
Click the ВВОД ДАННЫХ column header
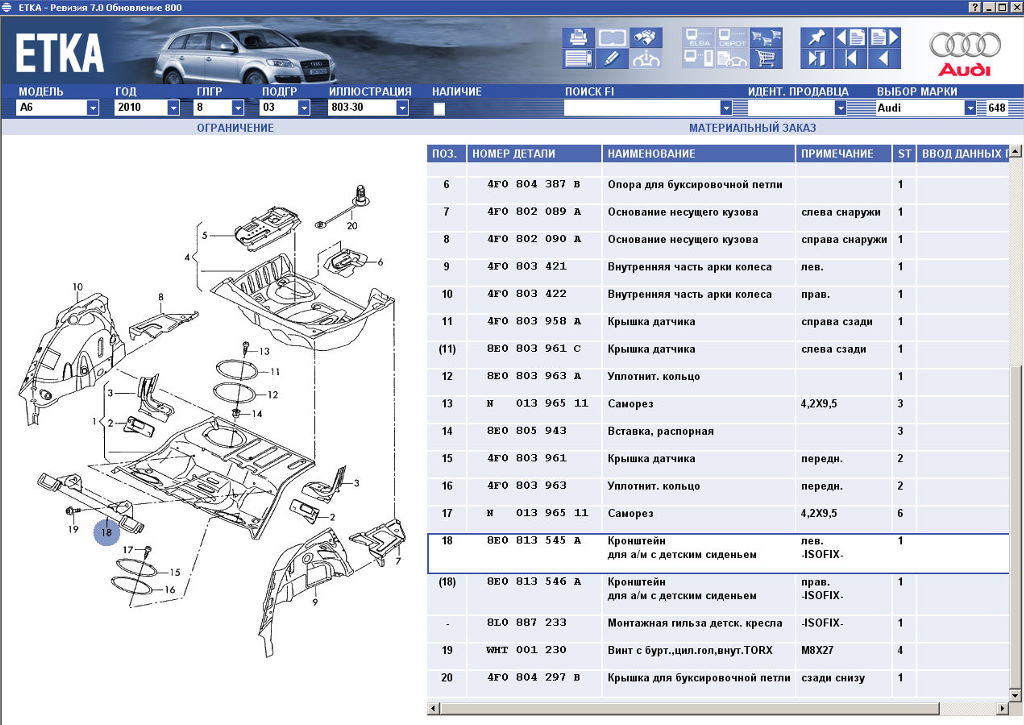click(x=963, y=153)
